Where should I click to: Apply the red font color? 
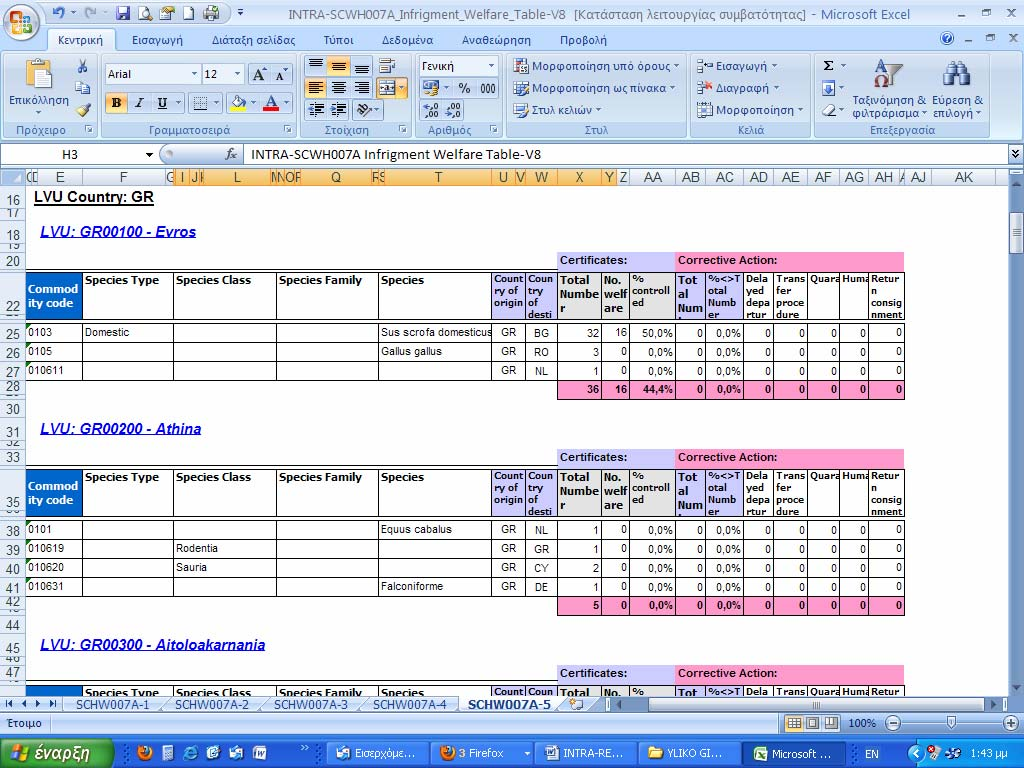coord(271,103)
